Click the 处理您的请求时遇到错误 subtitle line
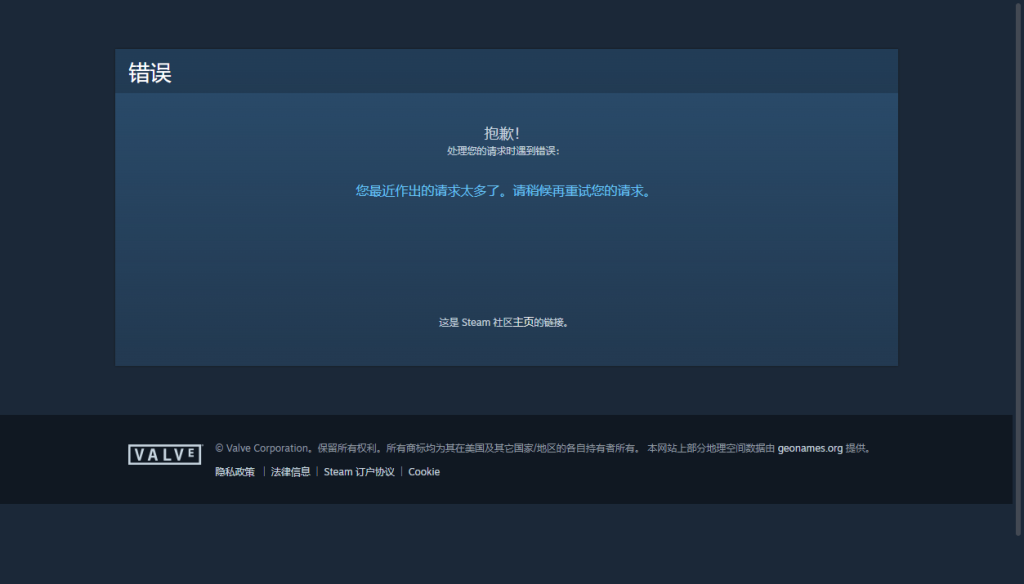 coord(502,151)
